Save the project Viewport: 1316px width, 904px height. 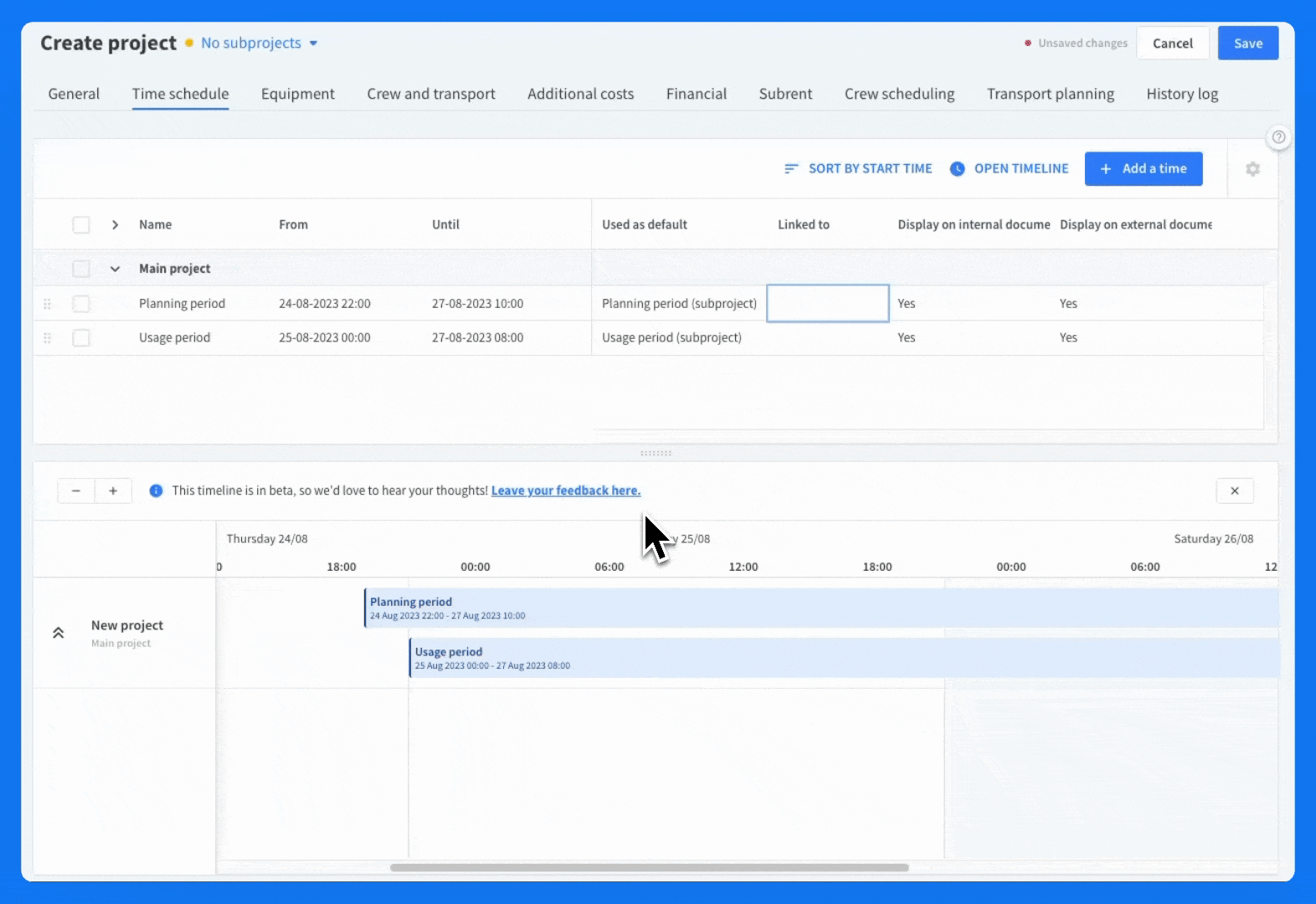pyautogui.click(x=1248, y=44)
